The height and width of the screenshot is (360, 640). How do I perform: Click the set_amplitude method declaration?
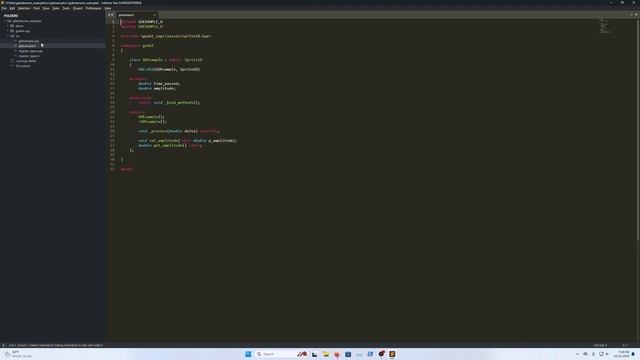(187, 140)
